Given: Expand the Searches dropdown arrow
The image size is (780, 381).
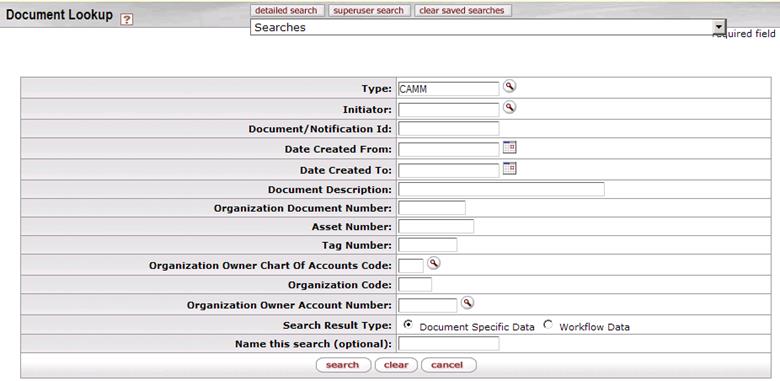Looking at the screenshot, I should [x=718, y=27].
